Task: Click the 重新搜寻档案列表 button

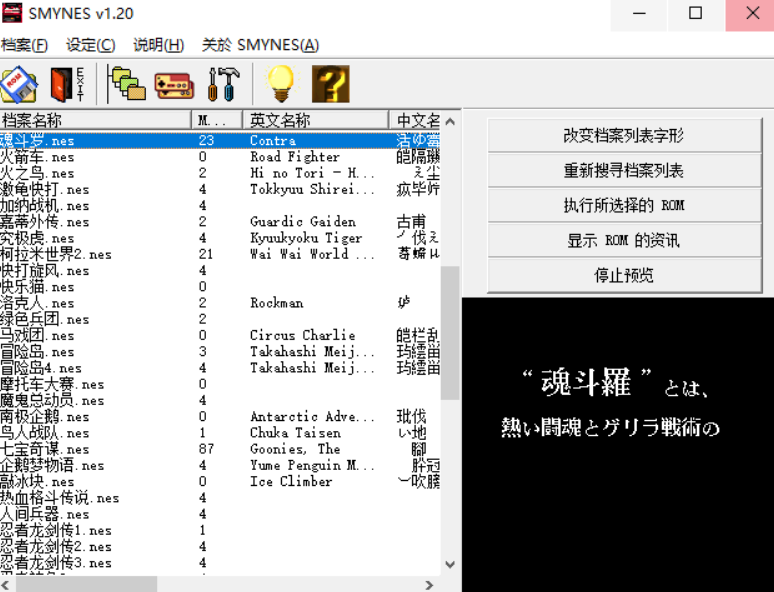Action: point(624,170)
